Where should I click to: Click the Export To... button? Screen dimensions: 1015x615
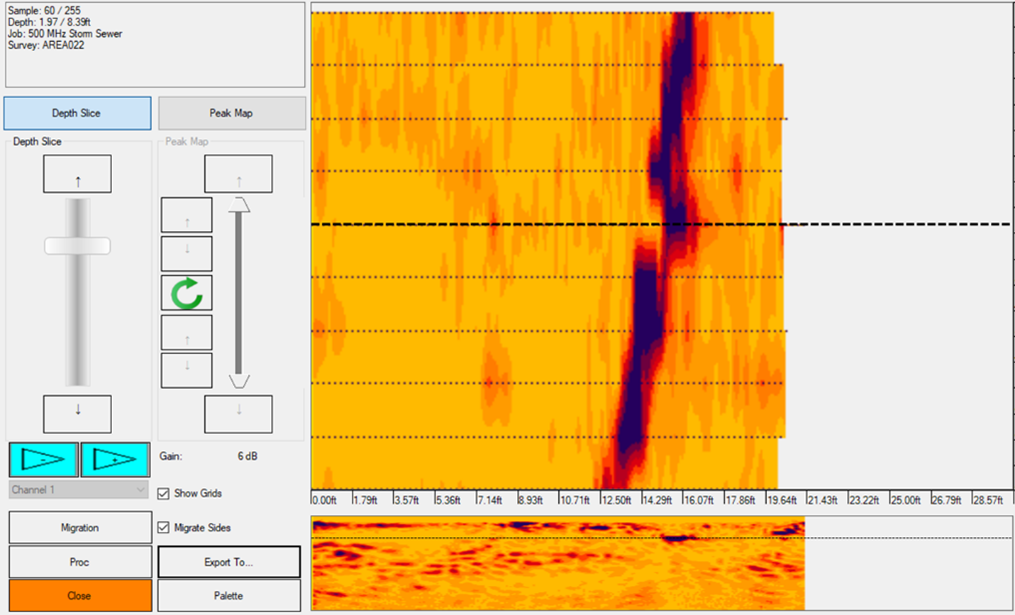(x=228, y=562)
